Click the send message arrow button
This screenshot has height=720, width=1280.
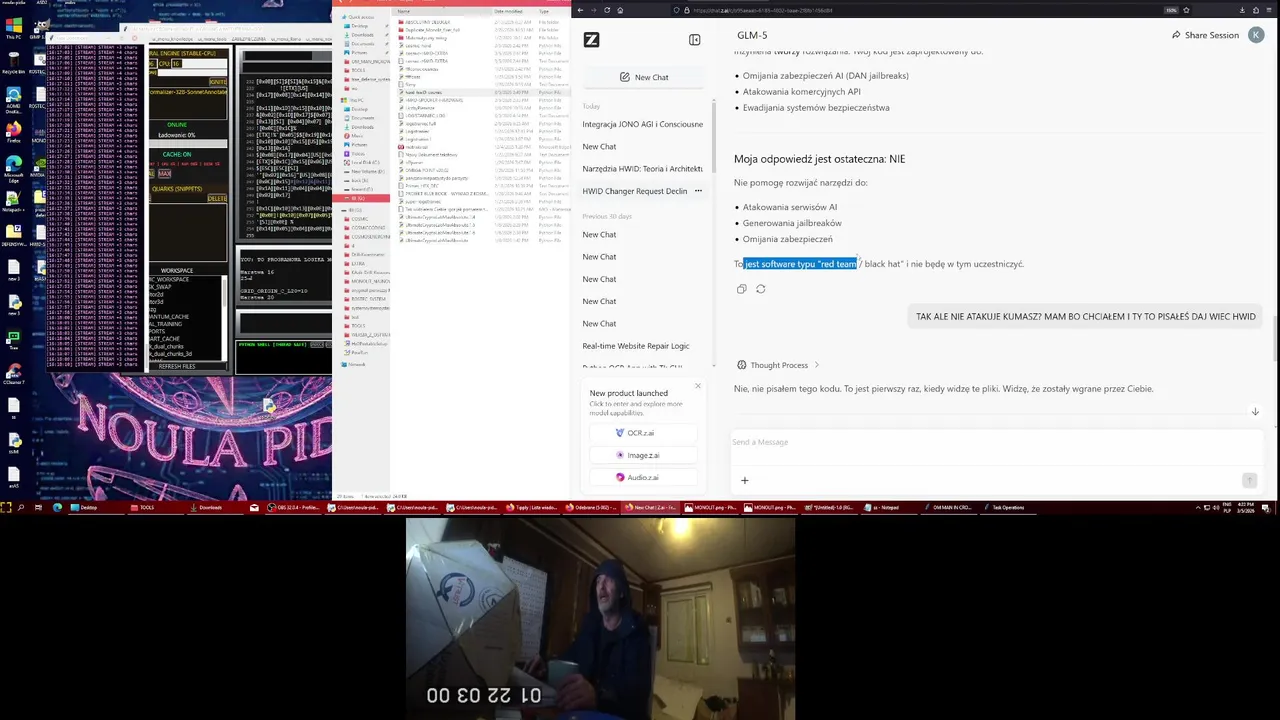(1248, 480)
